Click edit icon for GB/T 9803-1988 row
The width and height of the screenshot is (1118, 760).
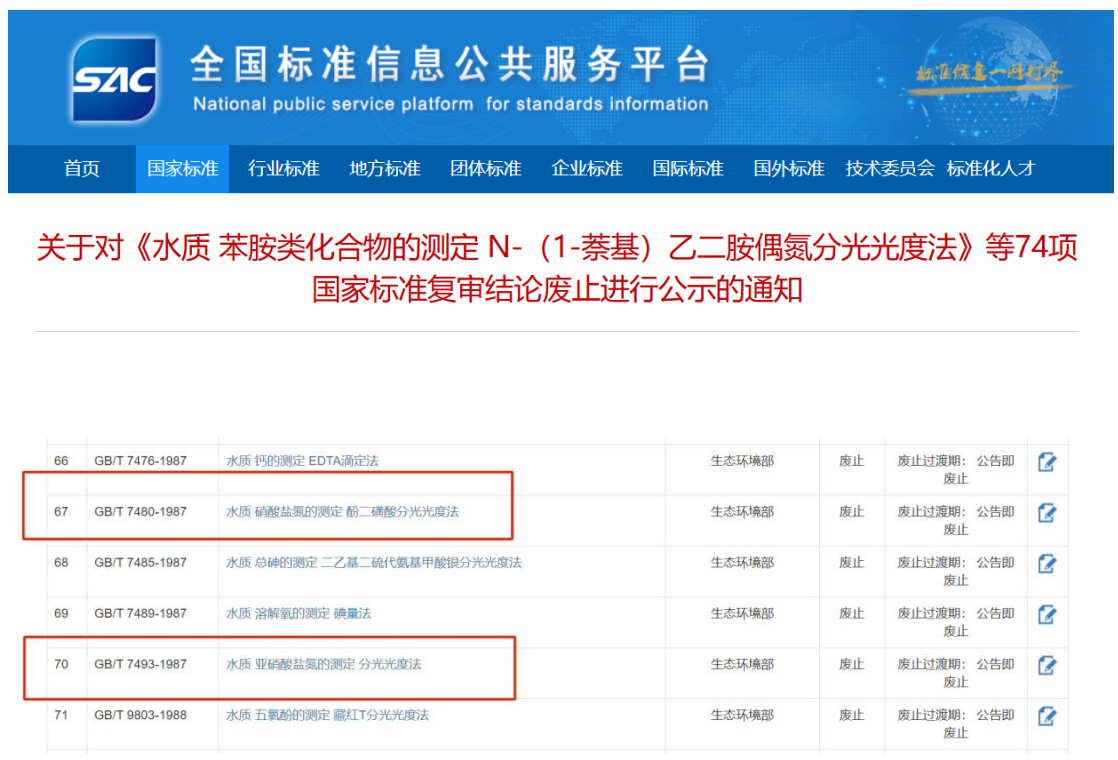coord(1047,716)
